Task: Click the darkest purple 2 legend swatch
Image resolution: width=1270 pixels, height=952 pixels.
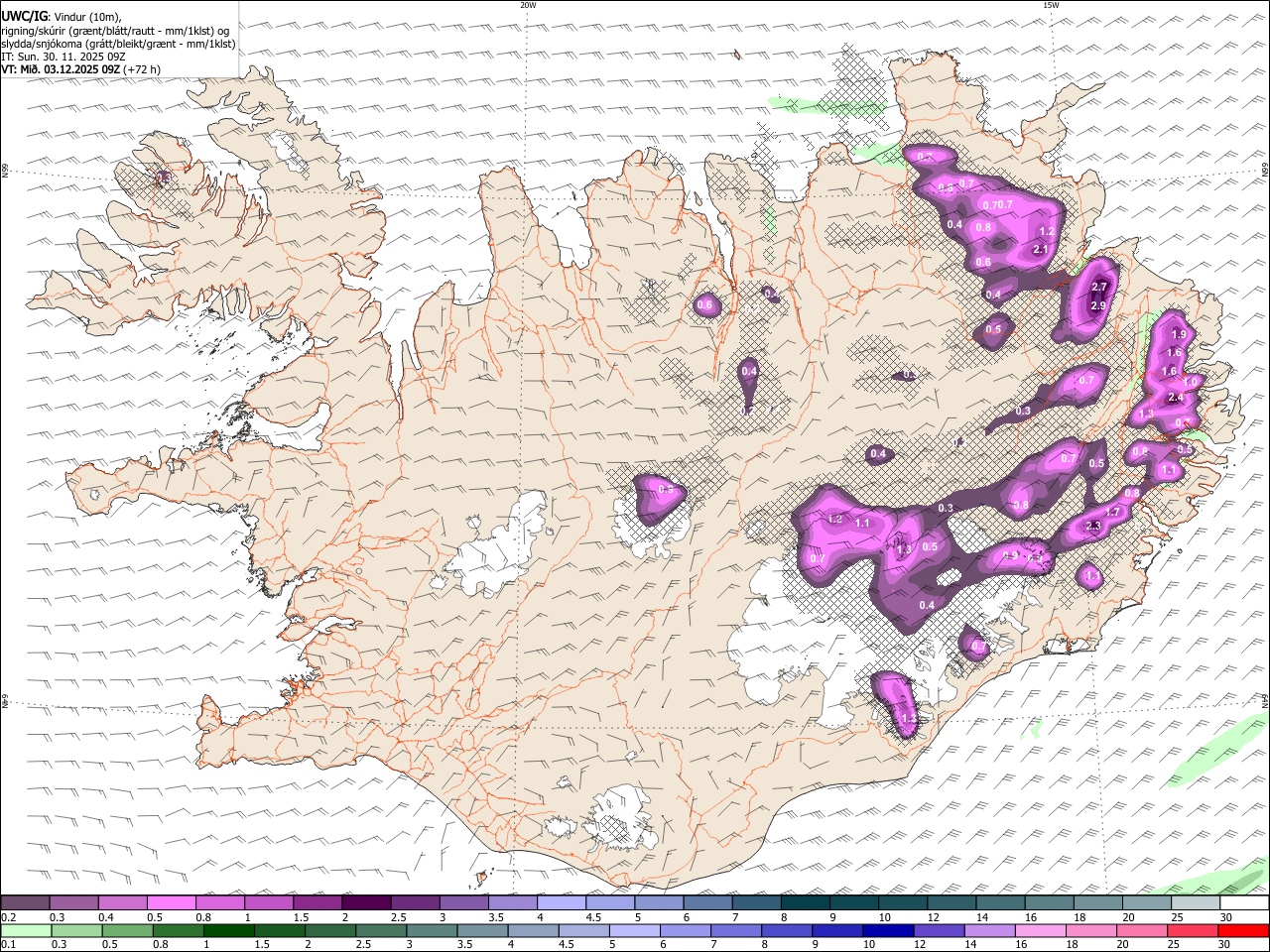Action: pyautogui.click(x=366, y=903)
